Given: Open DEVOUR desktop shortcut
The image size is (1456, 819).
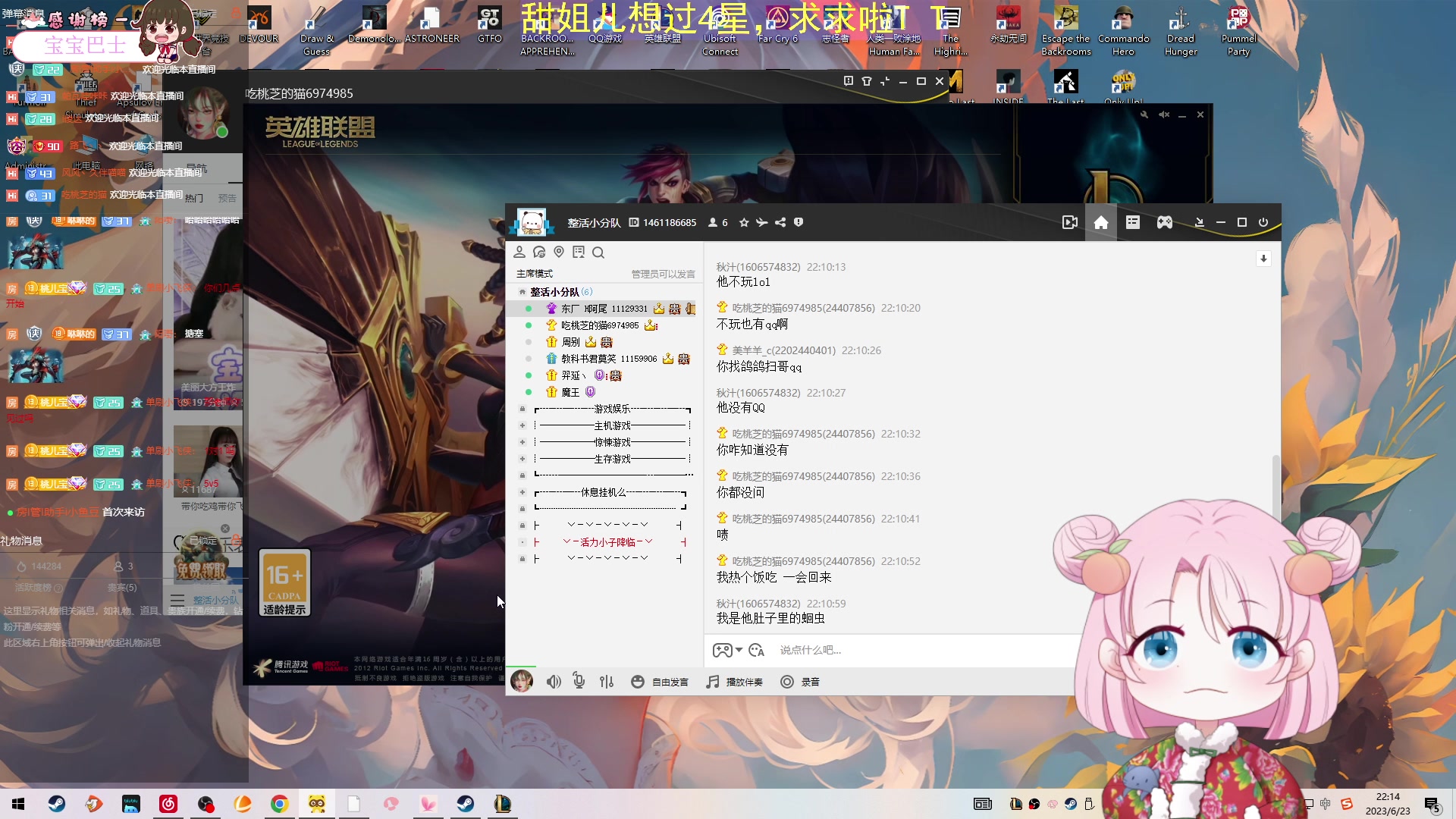Looking at the screenshot, I should coord(259,25).
